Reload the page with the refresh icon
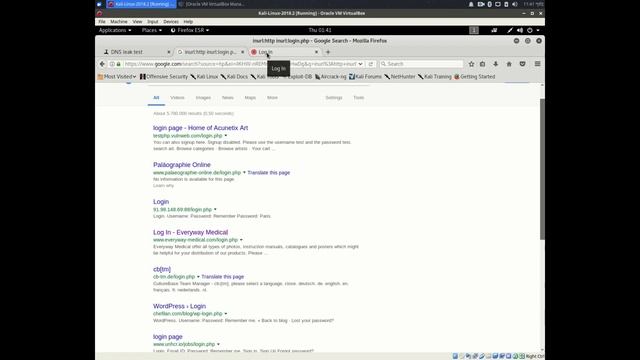The width and height of the screenshot is (640, 360). pyautogui.click(x=371, y=64)
